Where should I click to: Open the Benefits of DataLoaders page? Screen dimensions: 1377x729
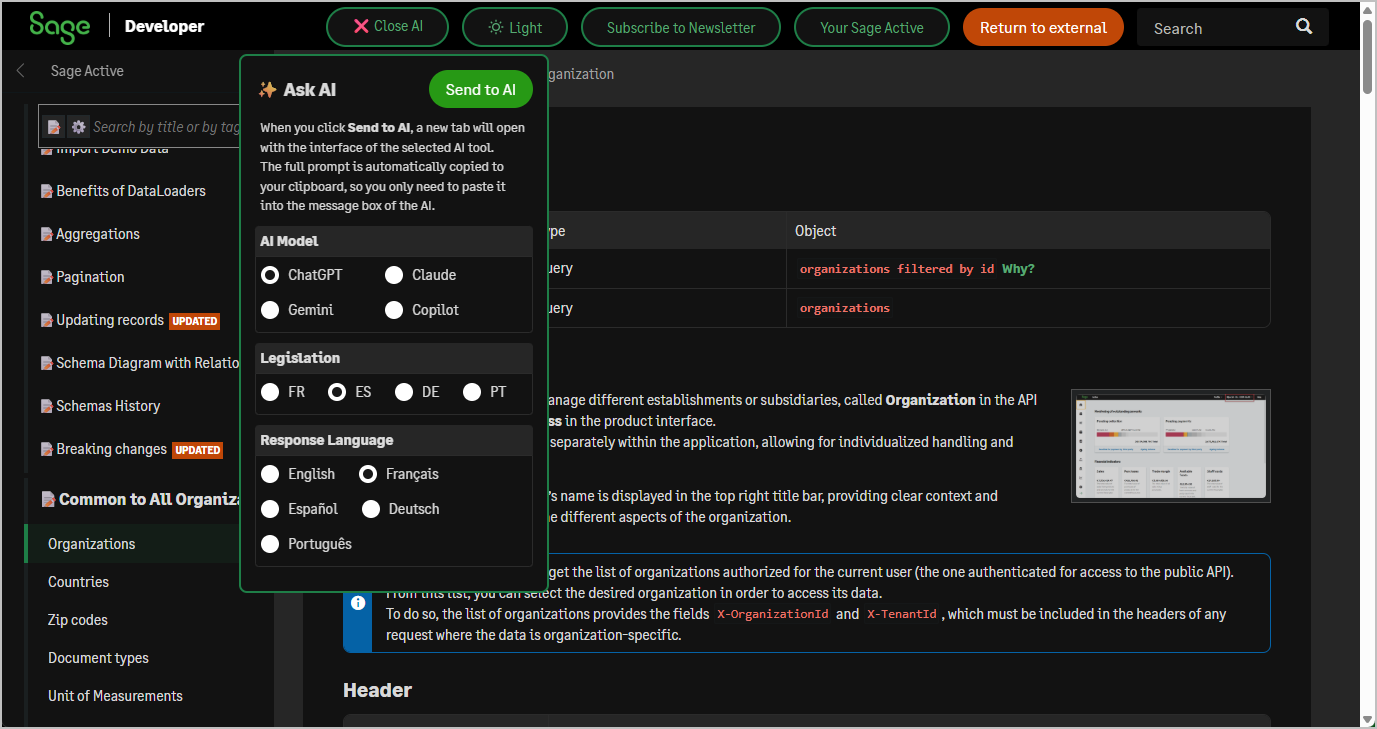pyautogui.click(x=131, y=191)
